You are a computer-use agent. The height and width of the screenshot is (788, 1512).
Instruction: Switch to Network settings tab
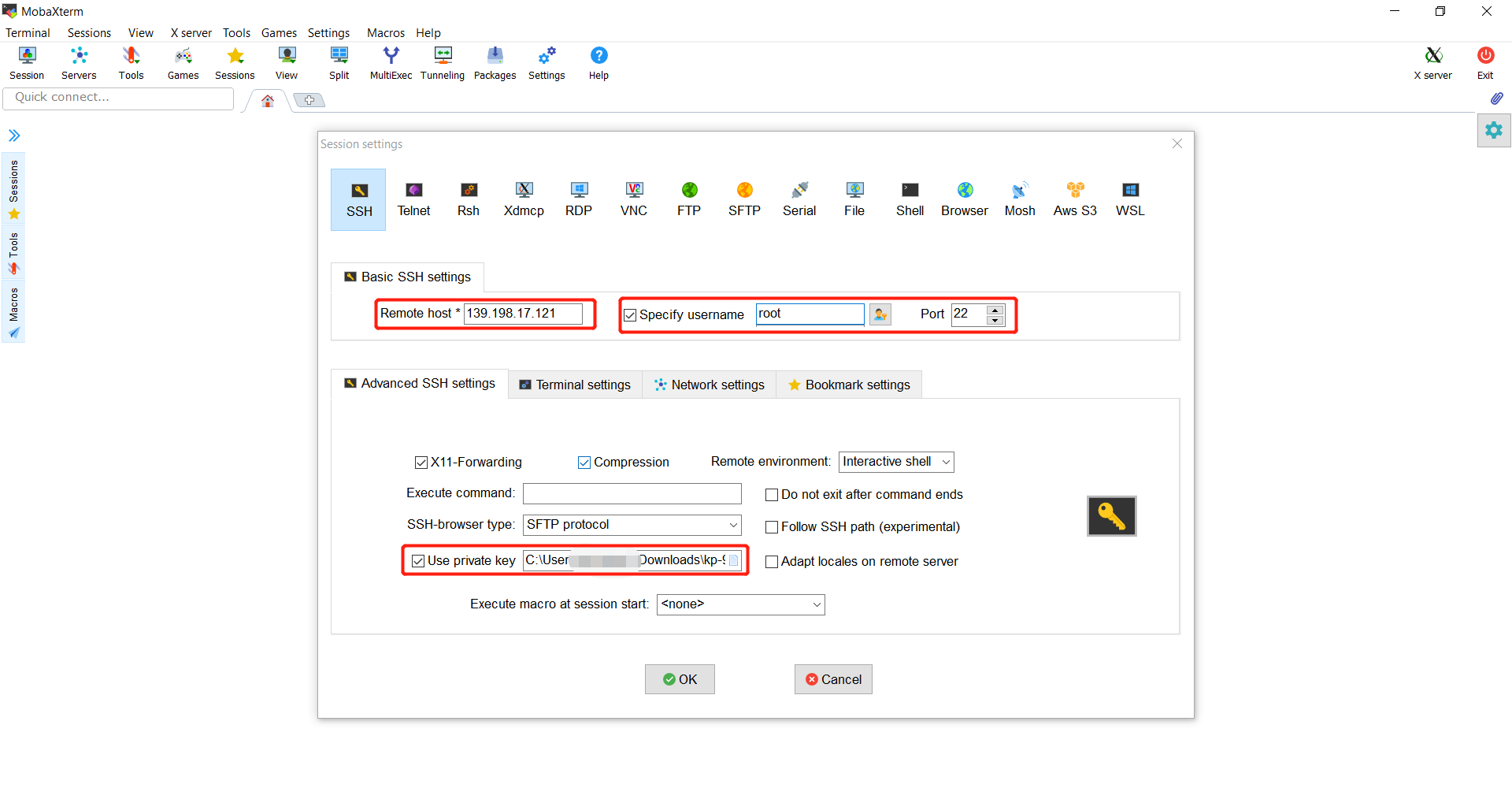click(710, 385)
